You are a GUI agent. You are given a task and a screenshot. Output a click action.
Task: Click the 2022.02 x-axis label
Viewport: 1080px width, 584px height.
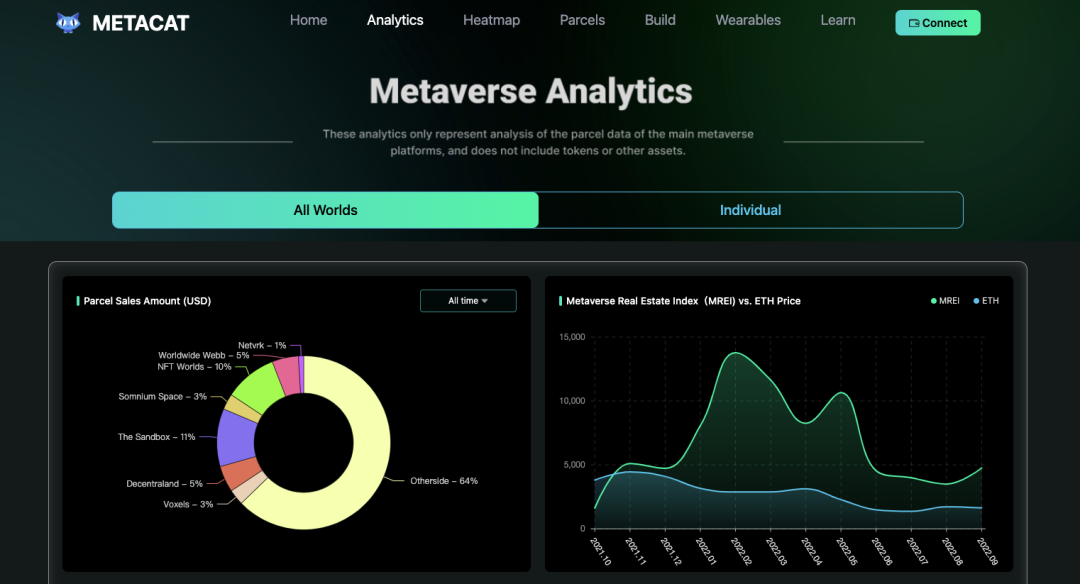(x=742, y=552)
